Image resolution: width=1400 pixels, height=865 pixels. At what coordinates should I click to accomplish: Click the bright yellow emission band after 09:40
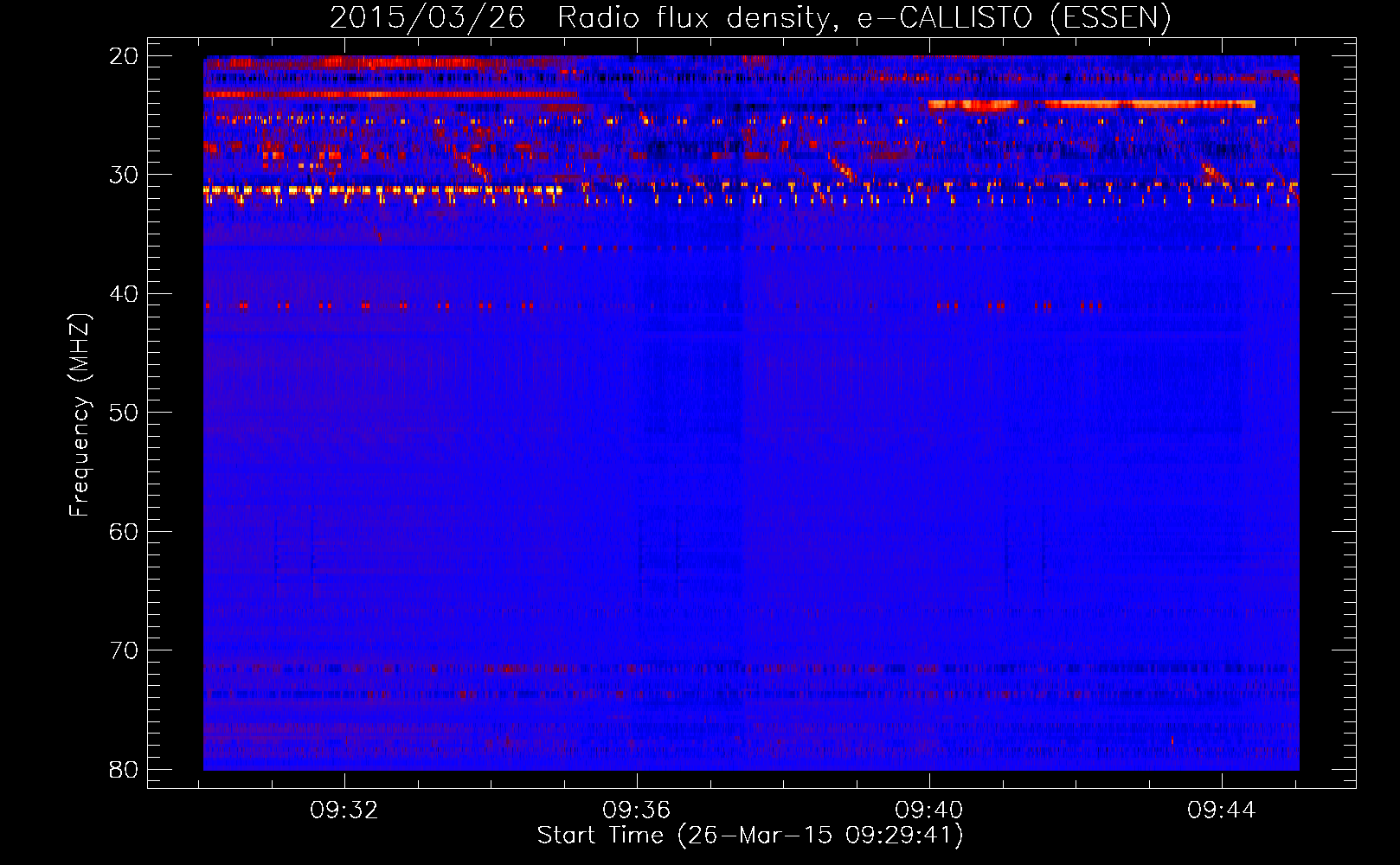1092,105
